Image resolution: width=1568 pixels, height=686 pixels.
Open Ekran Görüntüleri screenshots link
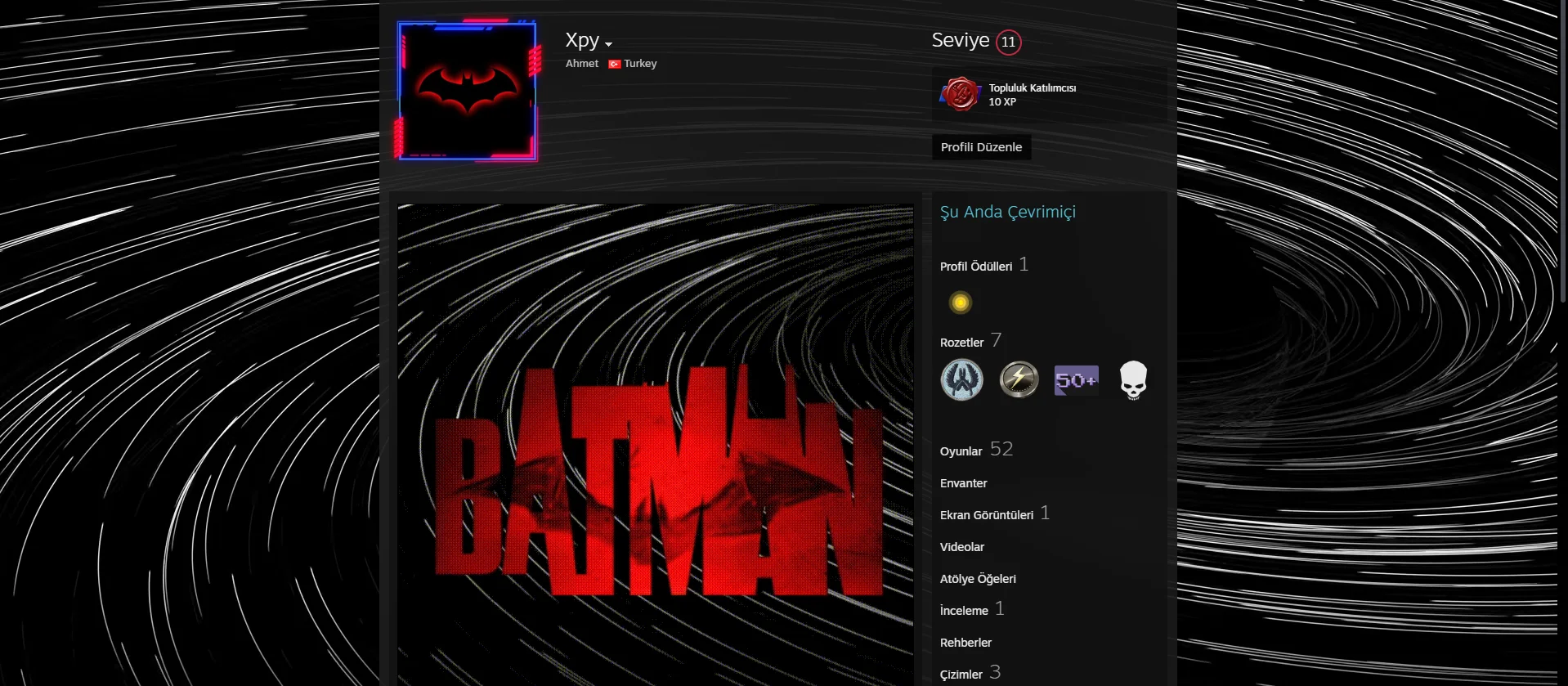coord(987,515)
